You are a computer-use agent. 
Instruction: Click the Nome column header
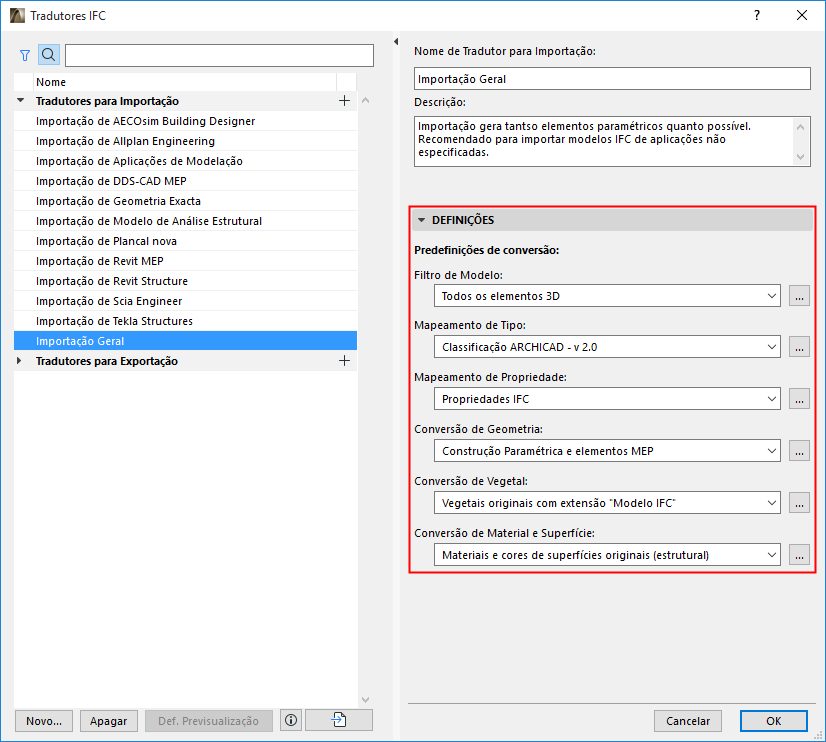click(185, 82)
